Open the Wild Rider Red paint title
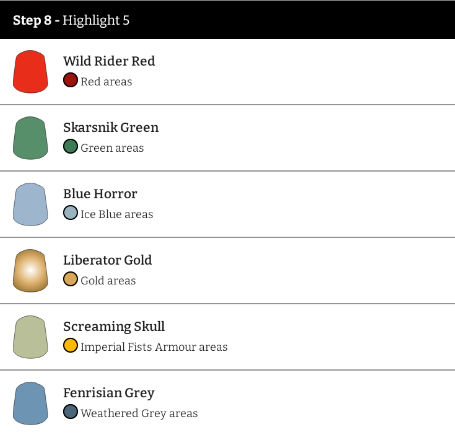The height and width of the screenshot is (433, 455). (109, 61)
